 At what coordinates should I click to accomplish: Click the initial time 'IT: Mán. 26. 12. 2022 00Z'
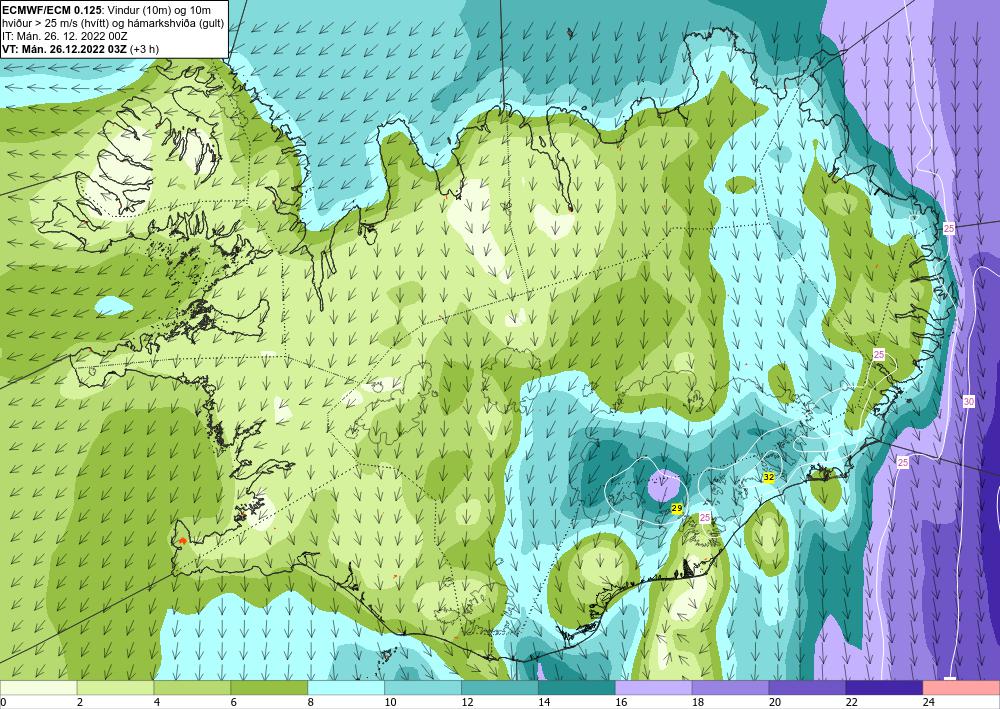[65, 36]
